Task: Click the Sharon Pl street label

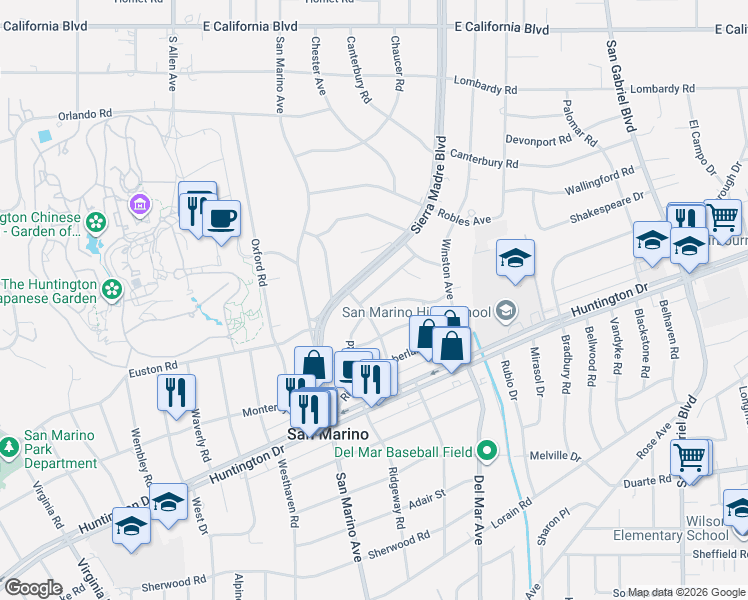Action: click(x=553, y=527)
